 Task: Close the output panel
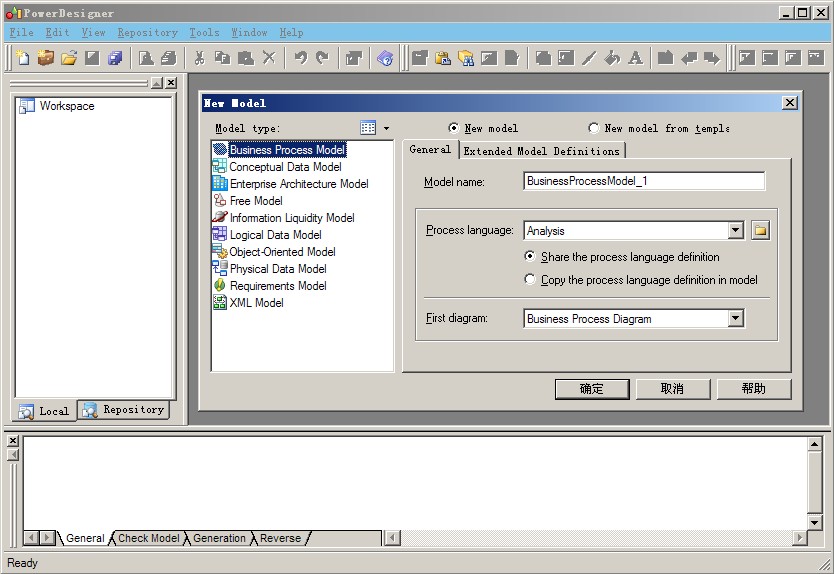click(x=13, y=440)
